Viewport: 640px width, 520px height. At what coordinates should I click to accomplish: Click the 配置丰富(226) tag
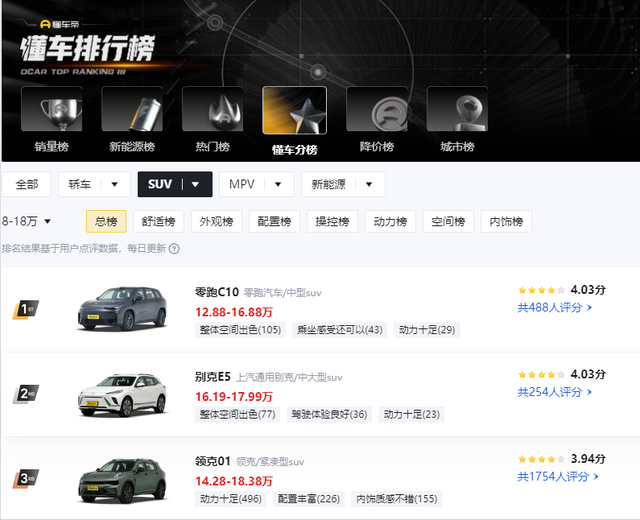click(309, 499)
